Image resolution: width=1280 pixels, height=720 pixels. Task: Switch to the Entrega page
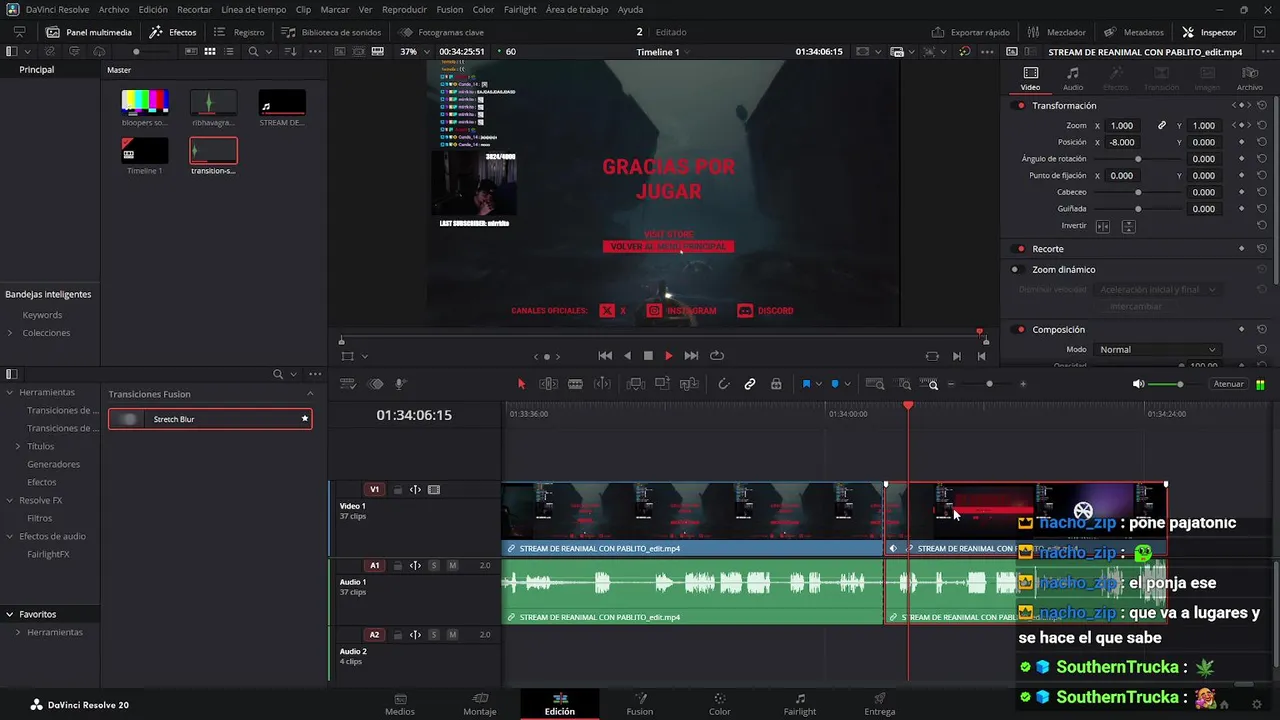pos(880,704)
